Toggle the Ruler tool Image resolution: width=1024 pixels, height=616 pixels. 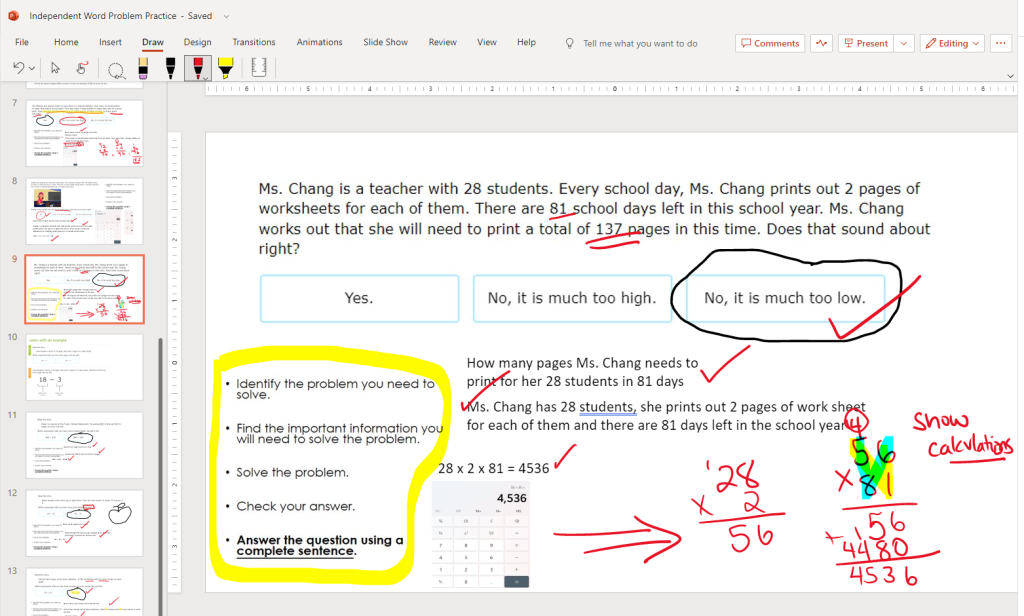259,69
